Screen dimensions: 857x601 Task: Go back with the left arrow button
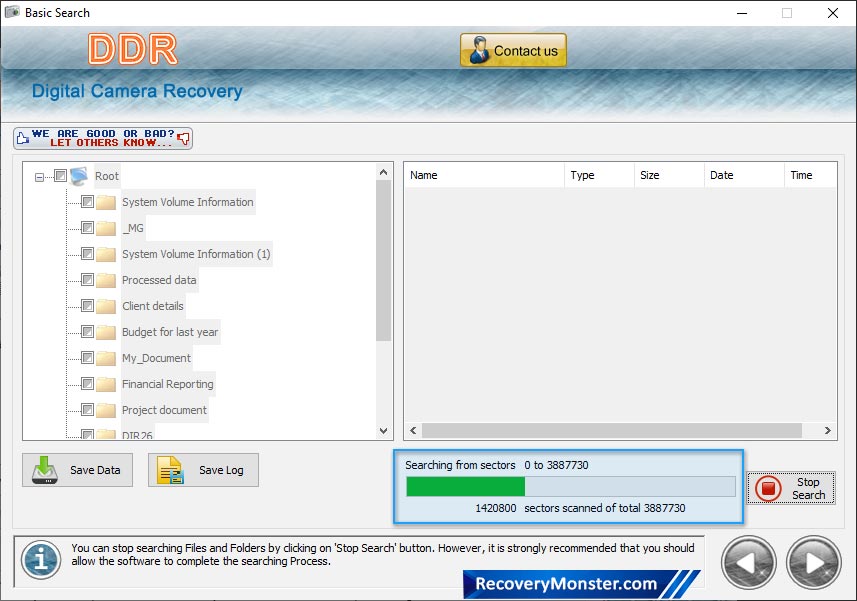(749, 563)
